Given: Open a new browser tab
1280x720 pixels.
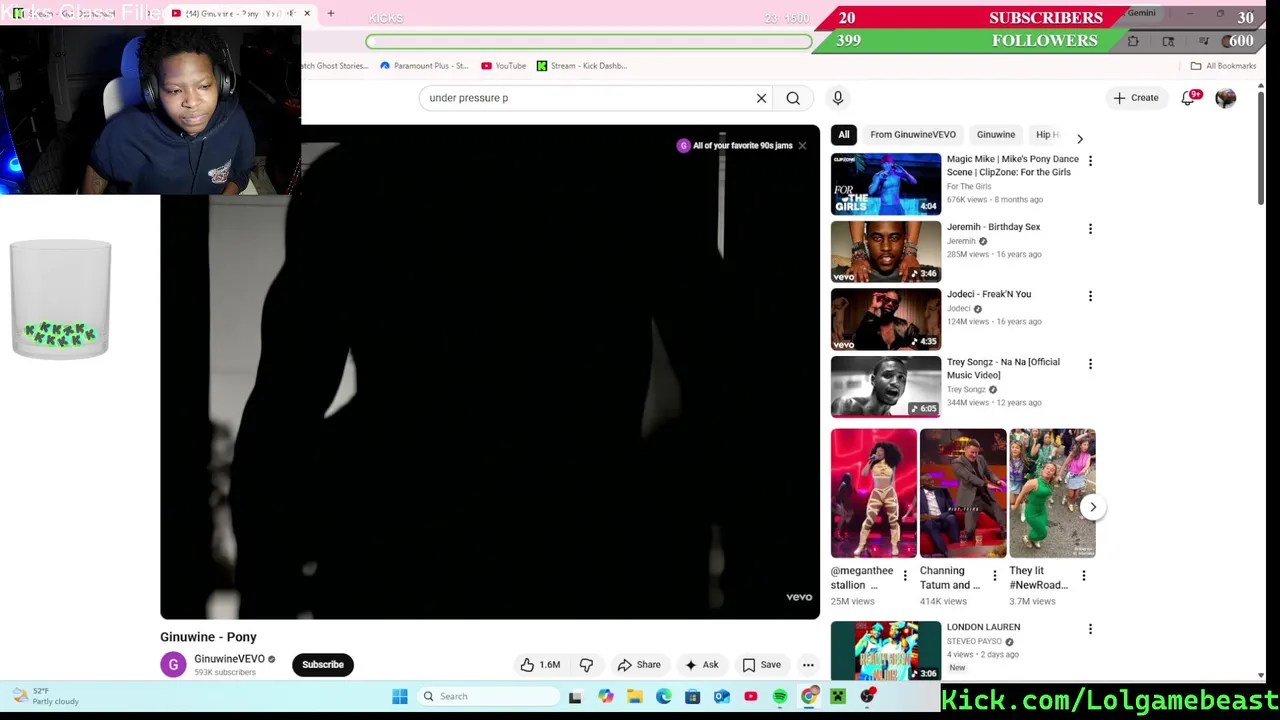Looking at the screenshot, I should point(331,13).
